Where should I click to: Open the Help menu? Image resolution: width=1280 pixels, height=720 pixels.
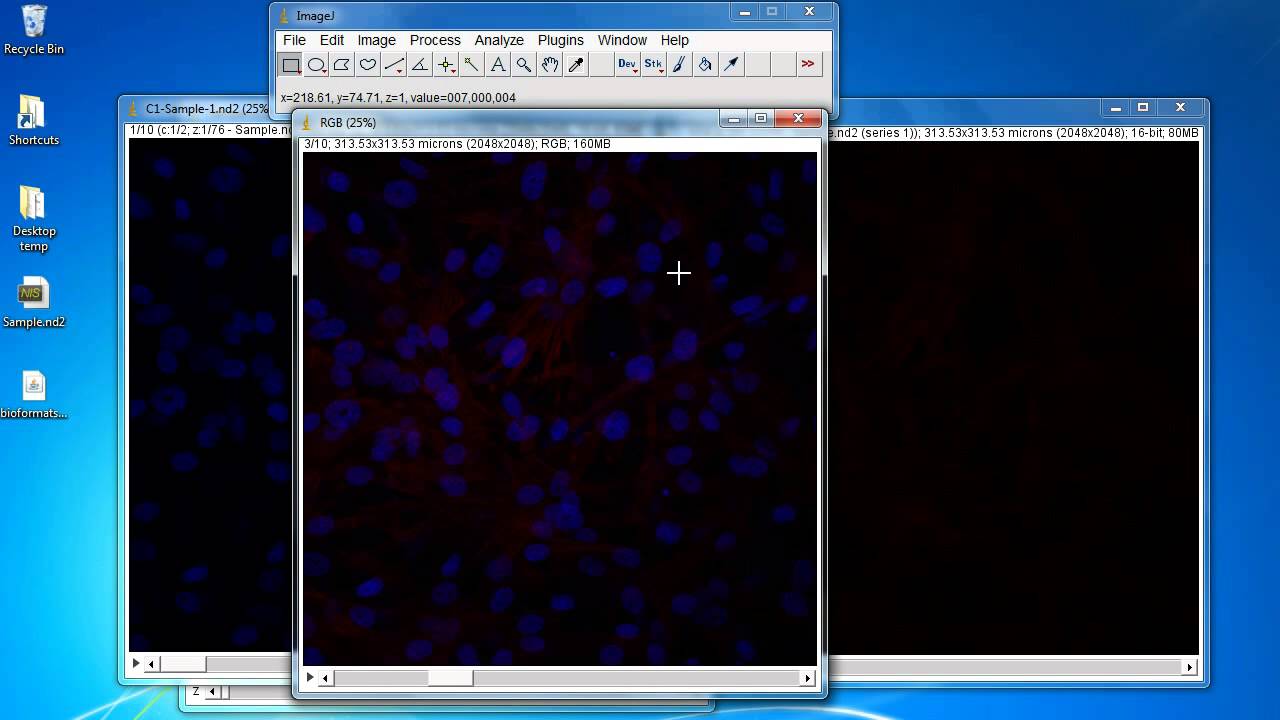(675, 40)
